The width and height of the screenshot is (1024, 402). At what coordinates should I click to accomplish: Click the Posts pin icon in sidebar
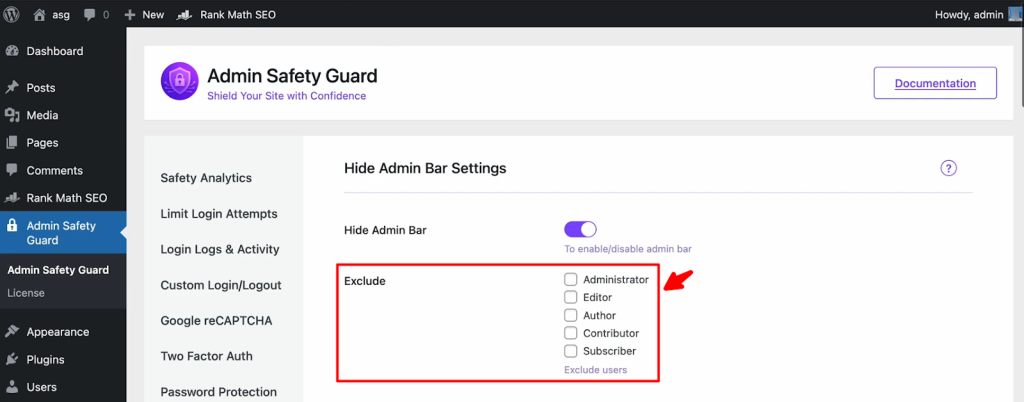pyautogui.click(x=12, y=88)
